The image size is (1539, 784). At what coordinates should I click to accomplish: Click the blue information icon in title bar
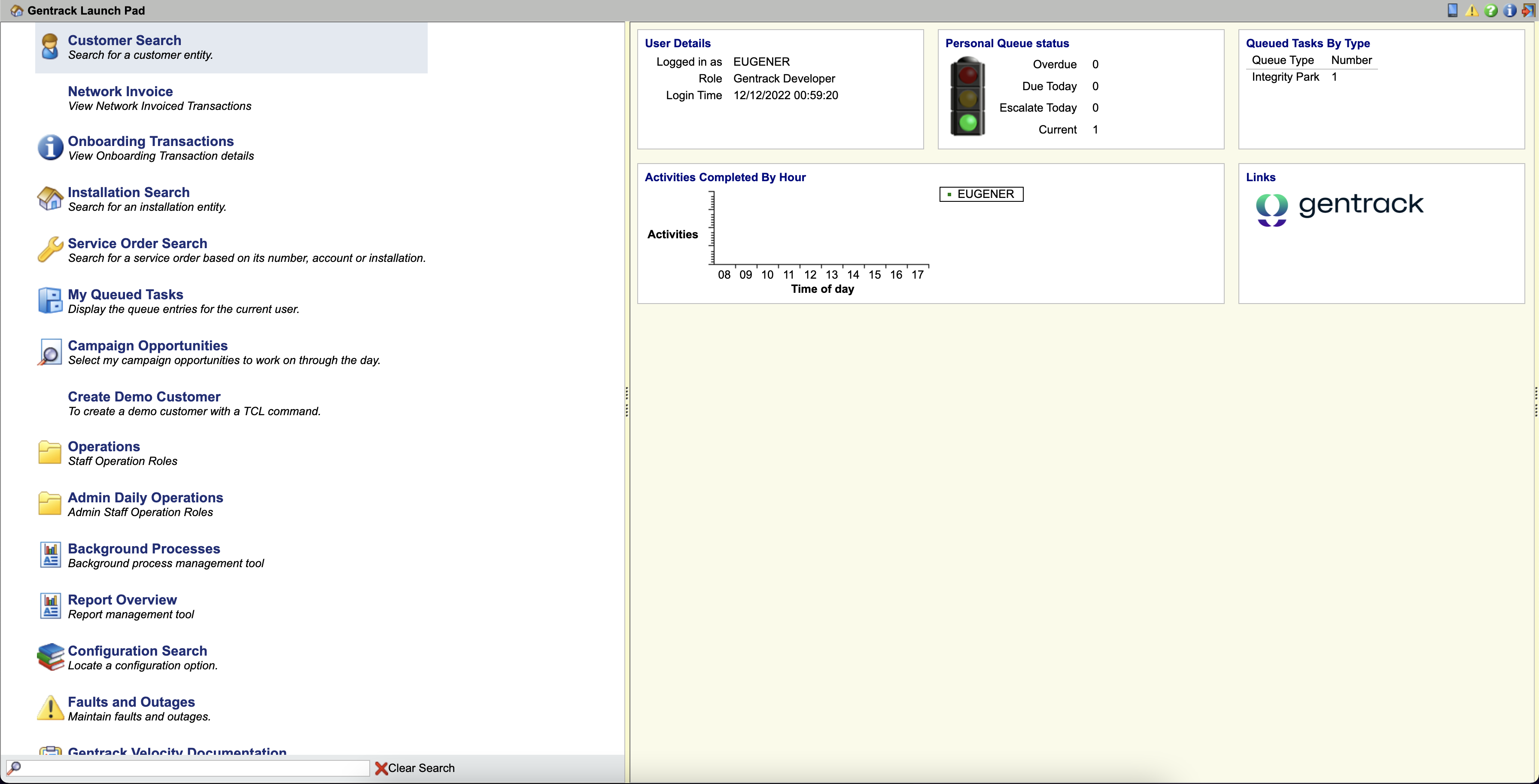coord(1510,10)
